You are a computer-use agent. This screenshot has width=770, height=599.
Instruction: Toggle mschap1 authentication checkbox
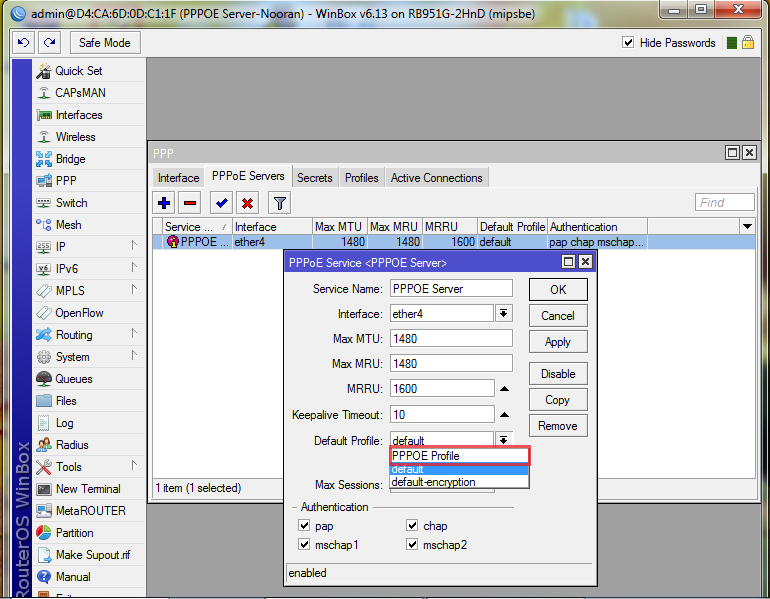(304, 545)
